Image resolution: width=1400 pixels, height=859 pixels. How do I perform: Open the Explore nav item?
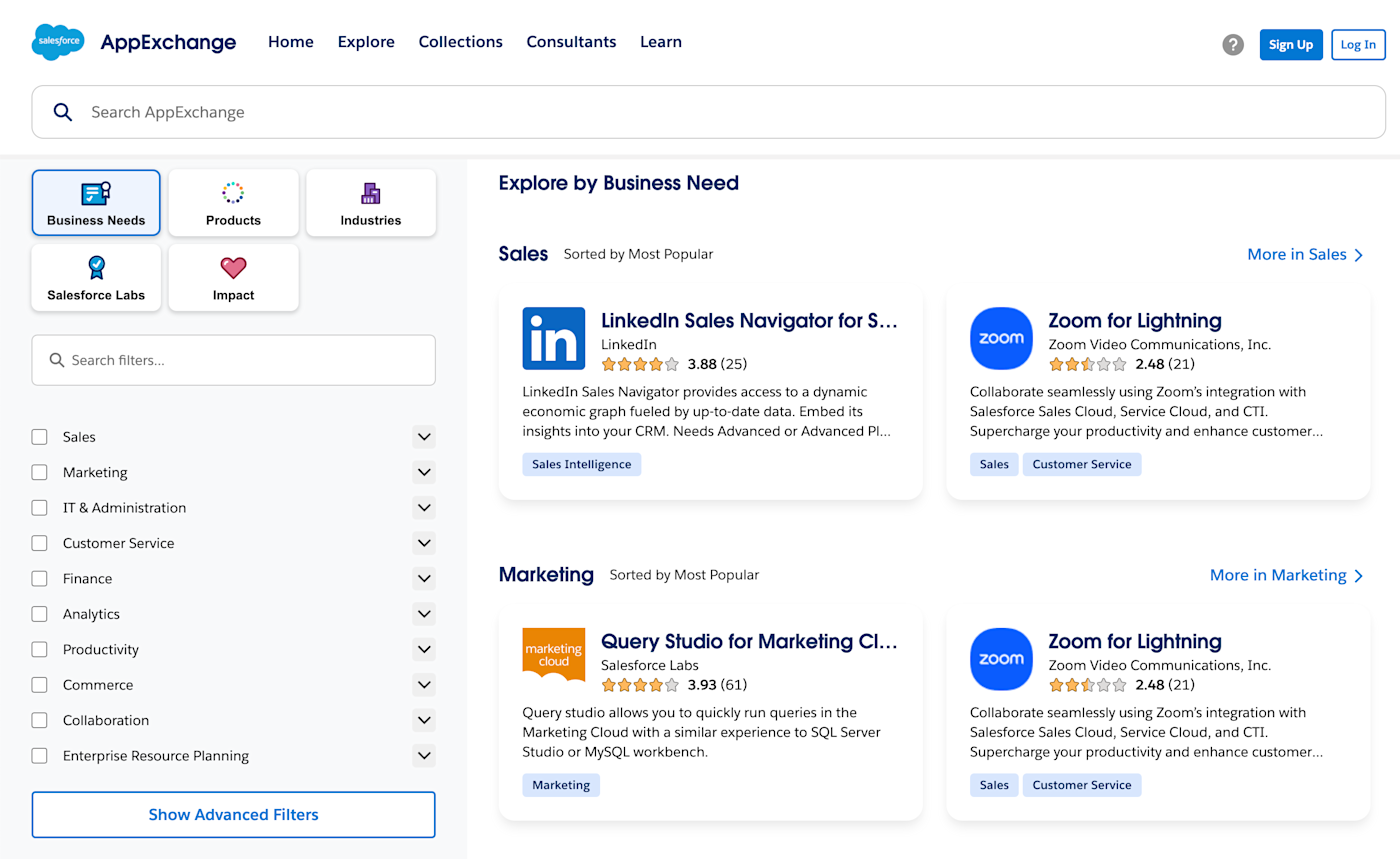(366, 42)
